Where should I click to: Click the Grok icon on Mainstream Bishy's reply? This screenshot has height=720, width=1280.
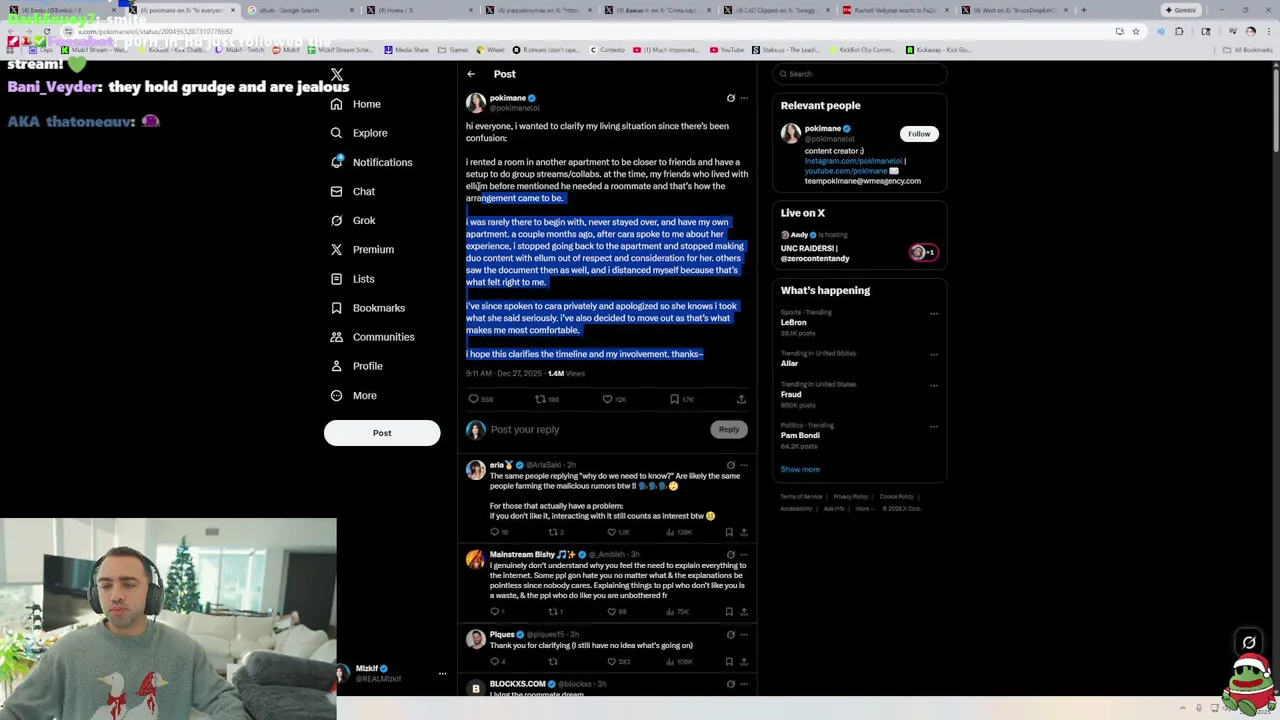[x=730, y=555]
